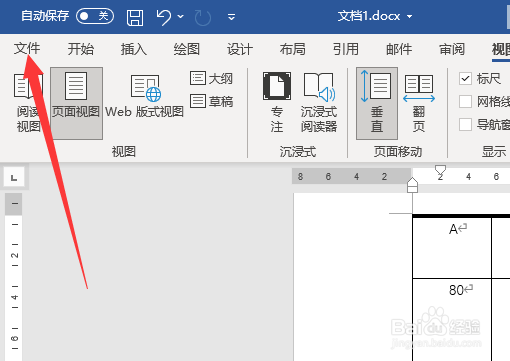
Task: Select 翻页 side-to-side page movement
Action: [x=419, y=103]
